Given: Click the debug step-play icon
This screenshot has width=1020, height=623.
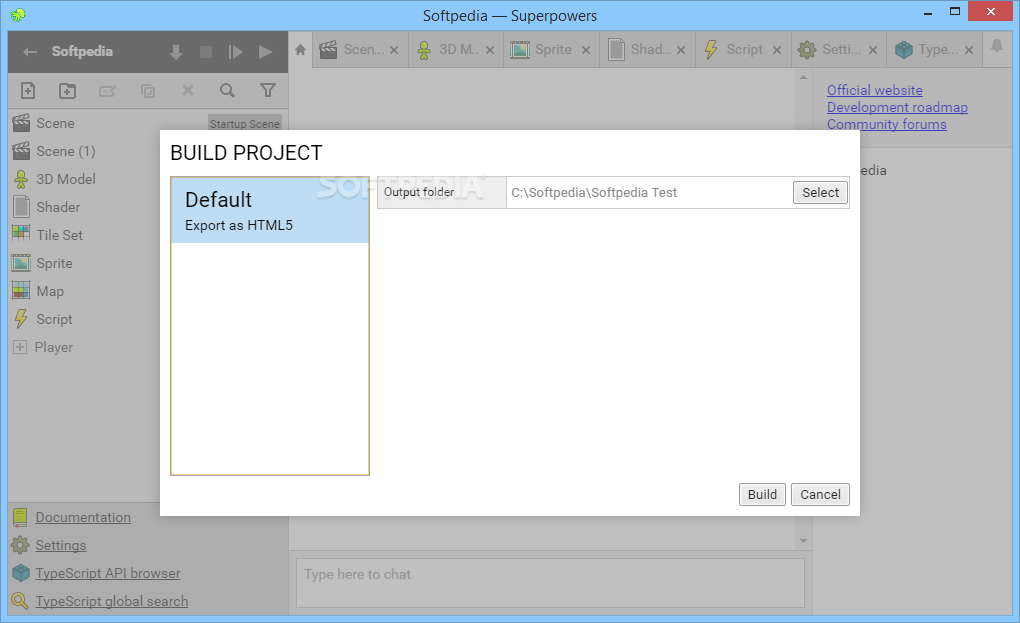Looking at the screenshot, I should point(235,52).
